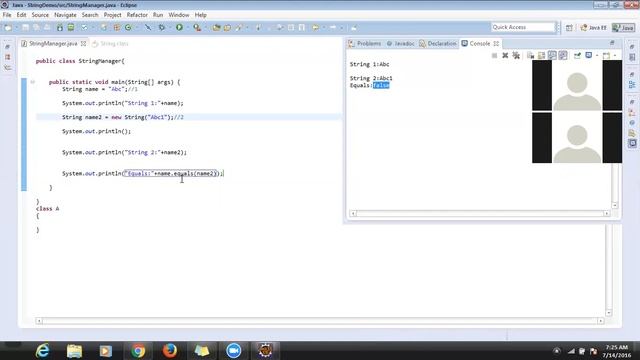640x360 pixels.
Task: Open Zoom from the taskbar
Action: 233,351
